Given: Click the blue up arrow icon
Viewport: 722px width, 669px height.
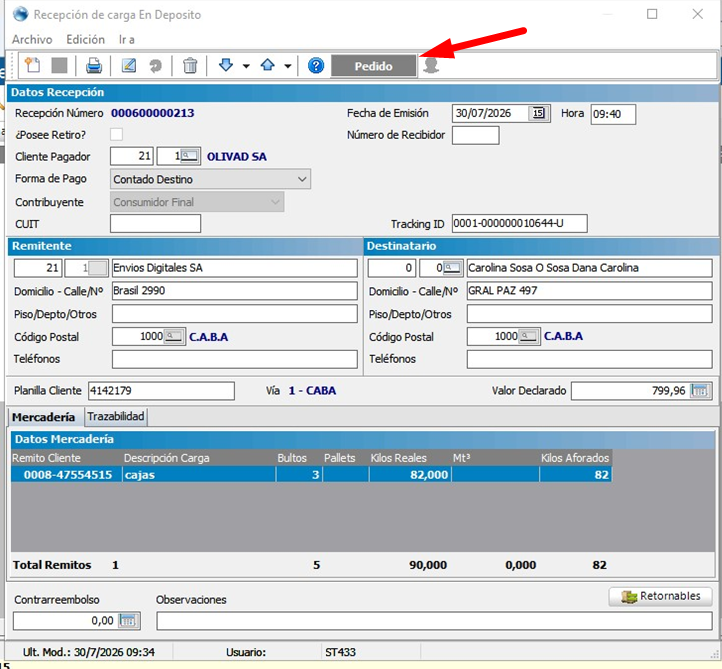Looking at the screenshot, I should click(268, 65).
